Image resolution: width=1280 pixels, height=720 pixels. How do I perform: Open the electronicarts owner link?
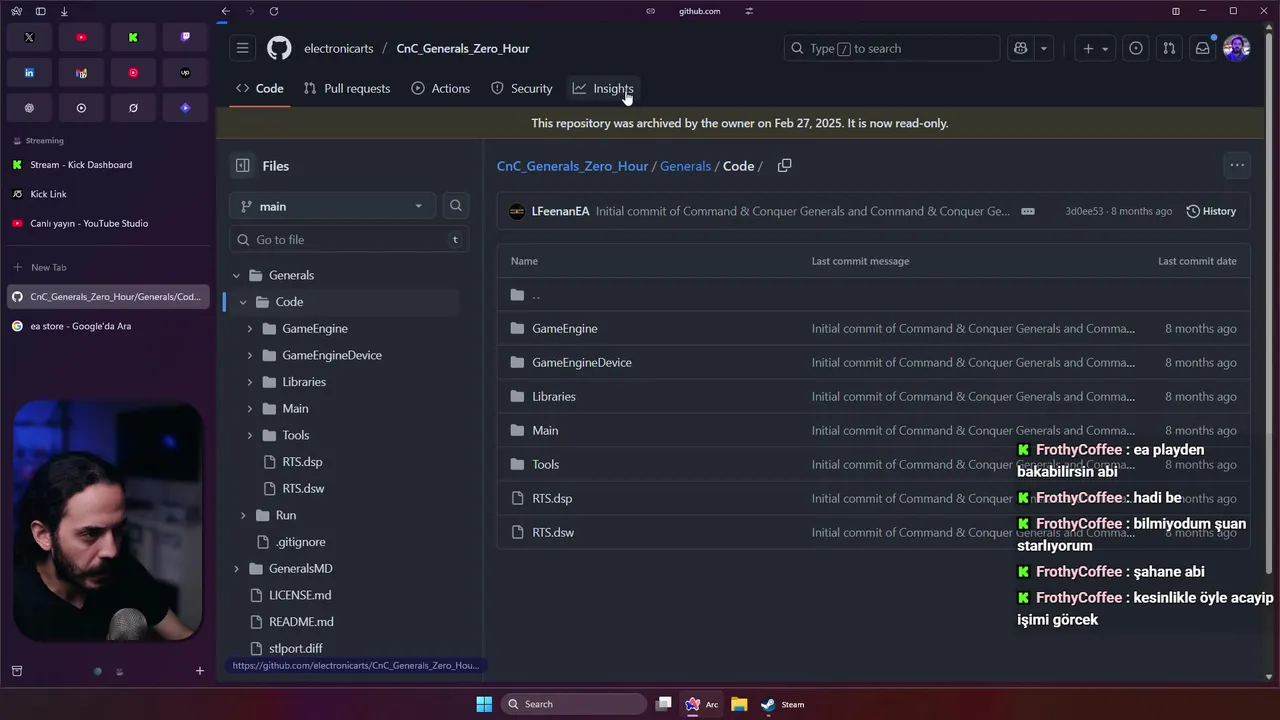(339, 48)
